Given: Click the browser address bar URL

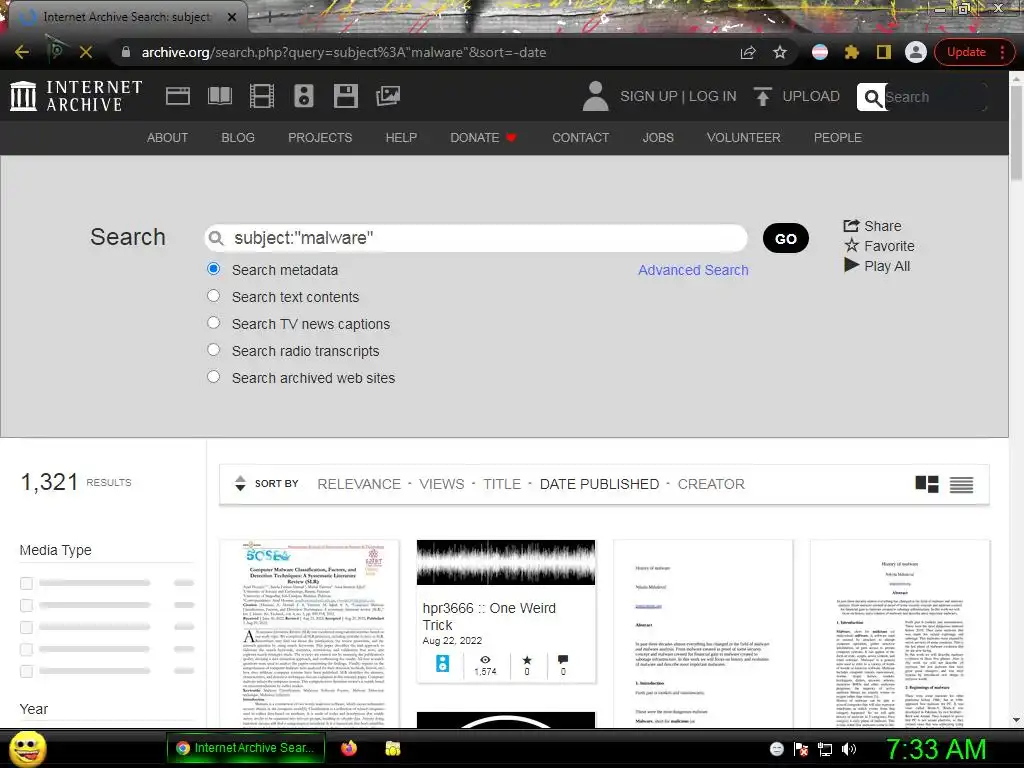Looking at the screenshot, I should point(344,52).
